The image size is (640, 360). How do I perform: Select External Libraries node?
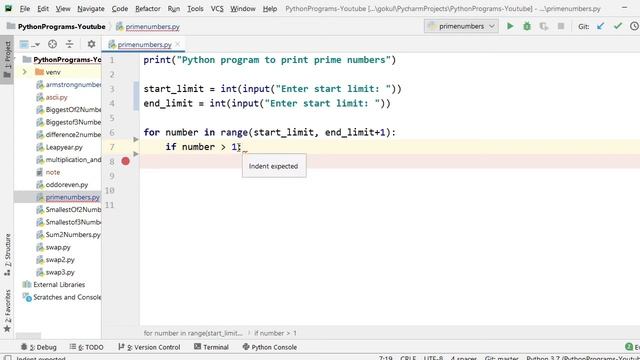tap(59, 284)
